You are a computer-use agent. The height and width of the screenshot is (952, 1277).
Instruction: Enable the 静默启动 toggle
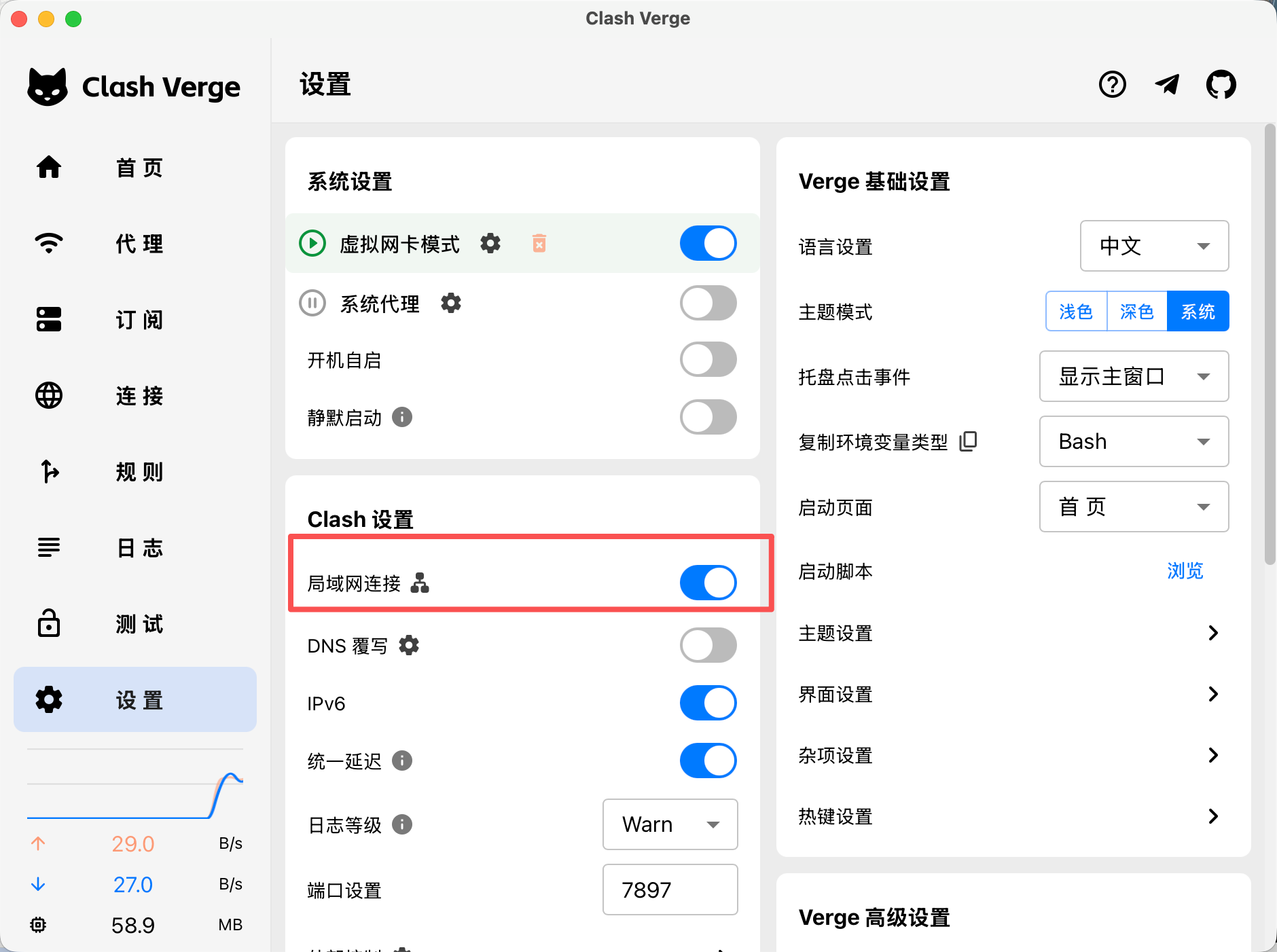click(708, 417)
